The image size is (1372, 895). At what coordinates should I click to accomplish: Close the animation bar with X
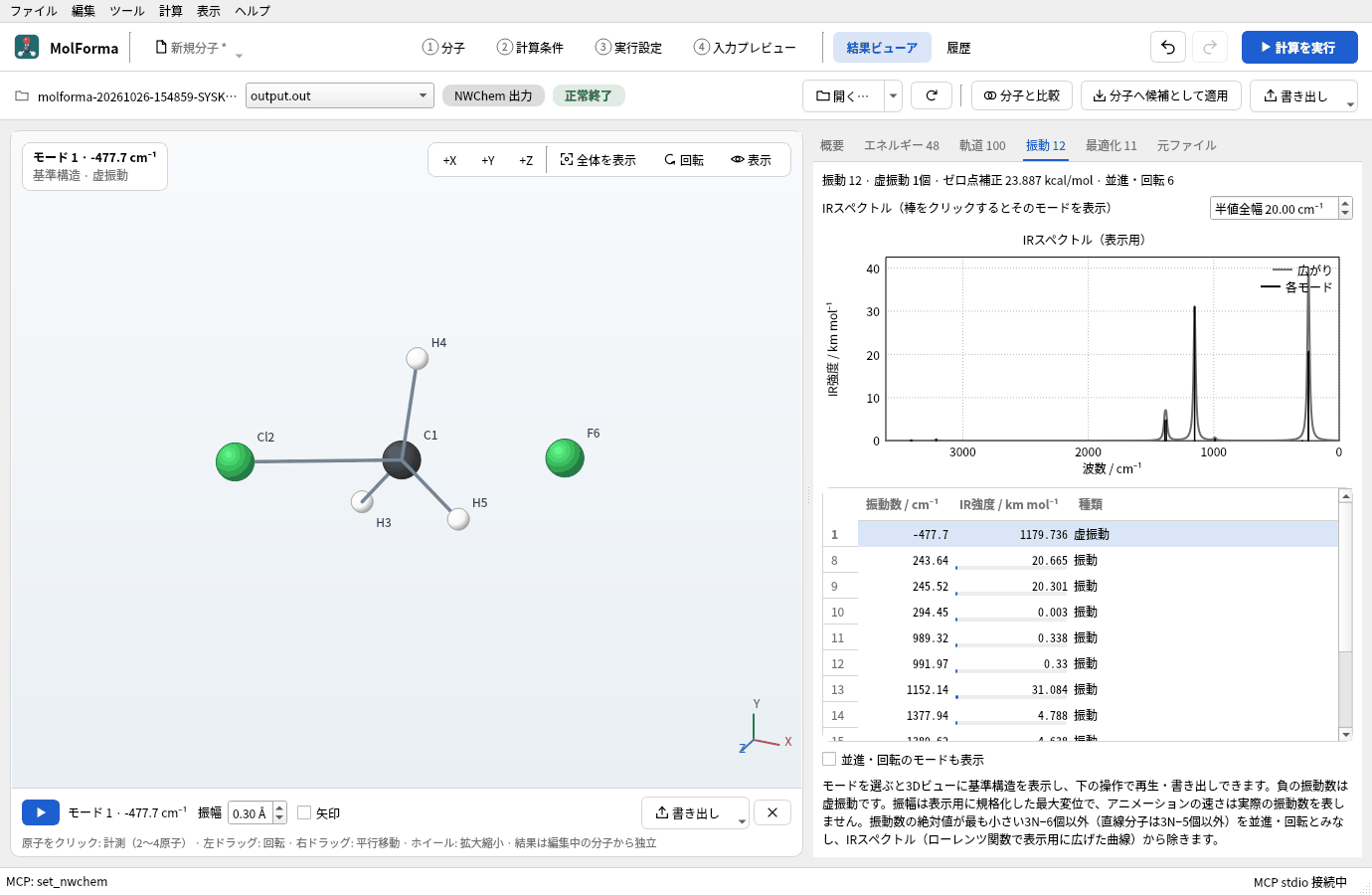[x=772, y=812]
